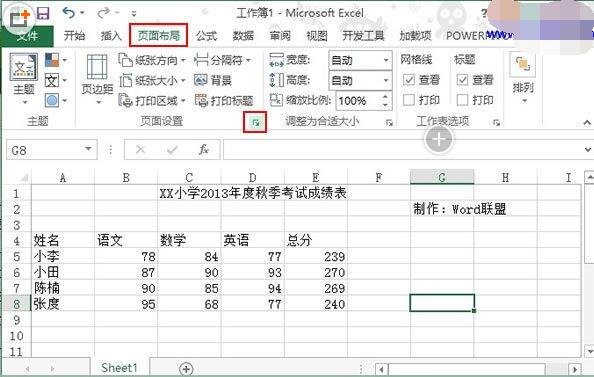
Task: Open paper Size (纸张大小) menu
Action: pyautogui.click(x=152, y=80)
